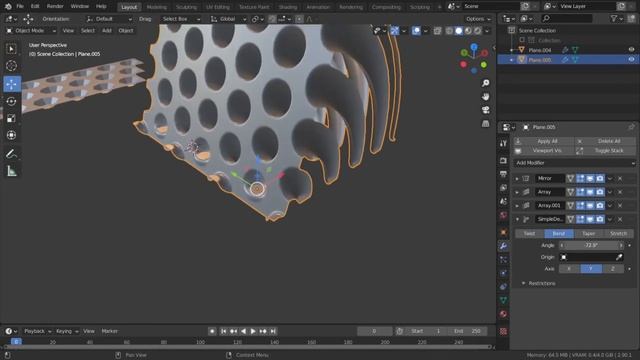Image resolution: width=640 pixels, height=360 pixels.
Task: Select the Rotate tool in left toolbar
Action: tap(11, 101)
